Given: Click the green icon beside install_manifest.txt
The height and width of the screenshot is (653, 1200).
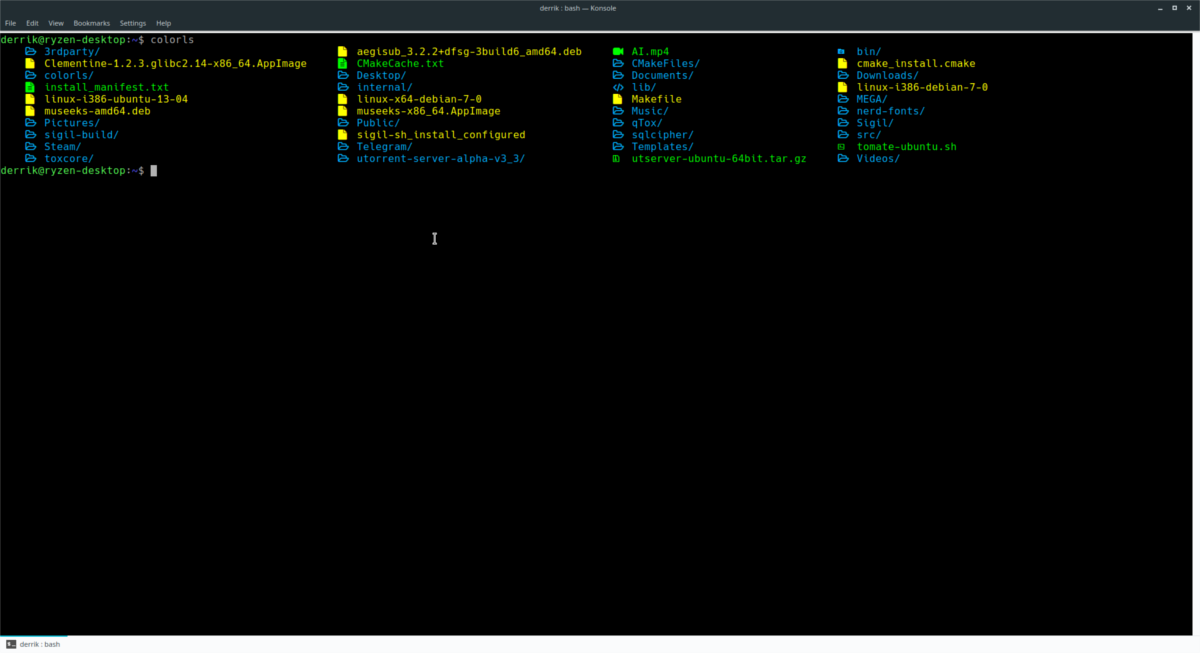Looking at the screenshot, I should pos(30,87).
